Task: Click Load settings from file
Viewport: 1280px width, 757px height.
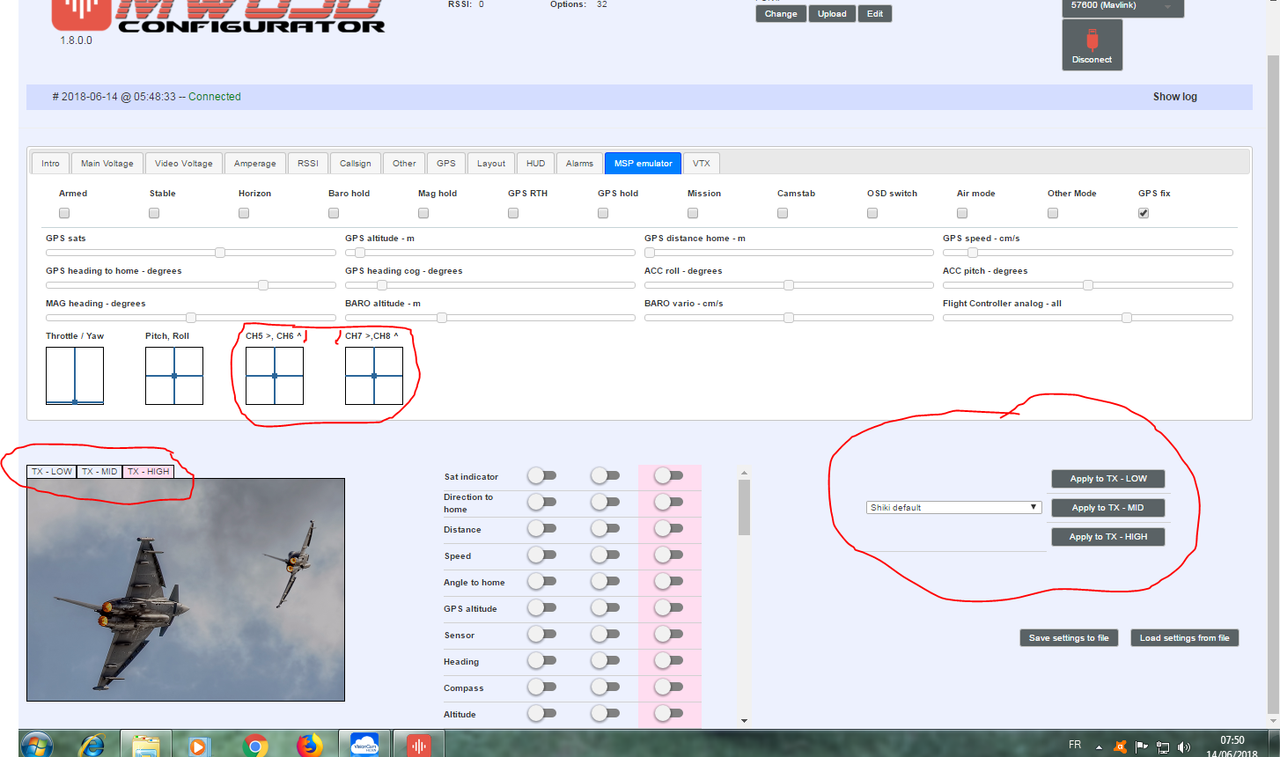Action: point(1184,637)
